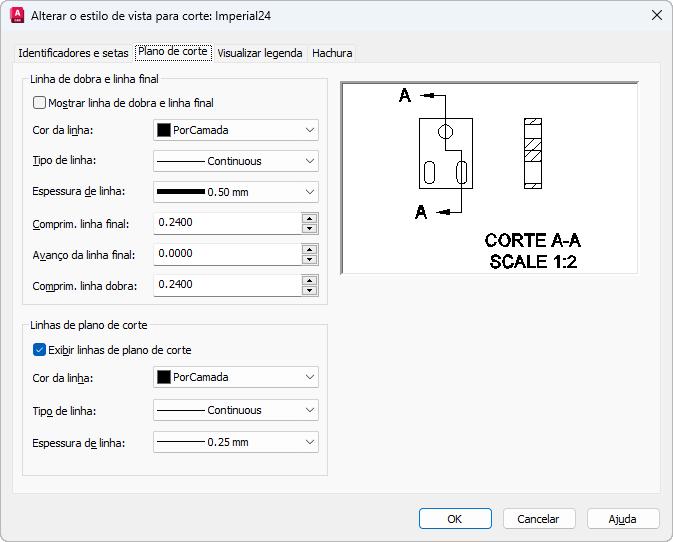Increase Avanço da linha final with up arrow
This screenshot has width=673, height=542.
click(x=310, y=249)
